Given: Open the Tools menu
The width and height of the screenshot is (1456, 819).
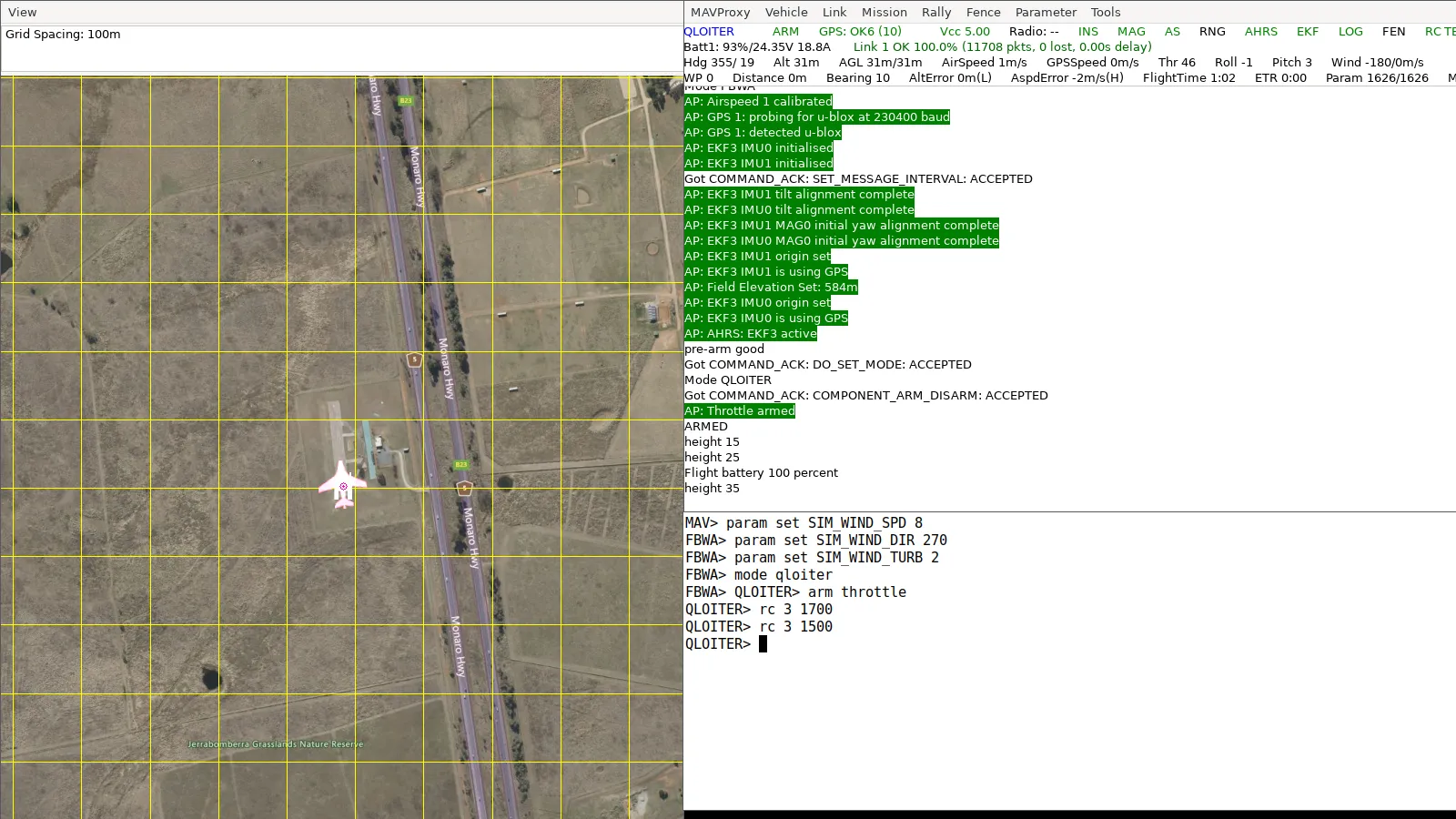Looking at the screenshot, I should pos(1106,13).
